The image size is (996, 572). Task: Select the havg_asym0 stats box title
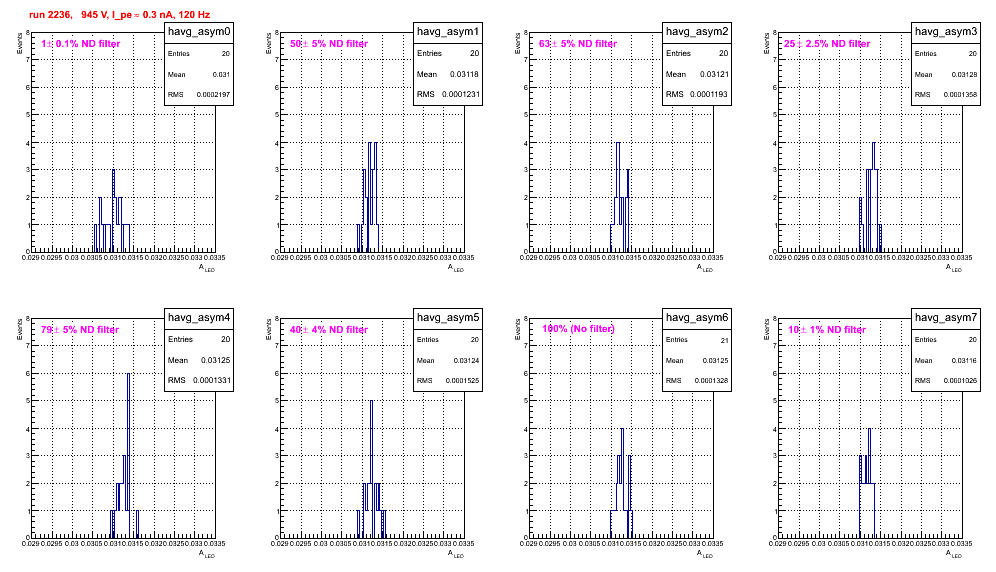click(x=199, y=31)
